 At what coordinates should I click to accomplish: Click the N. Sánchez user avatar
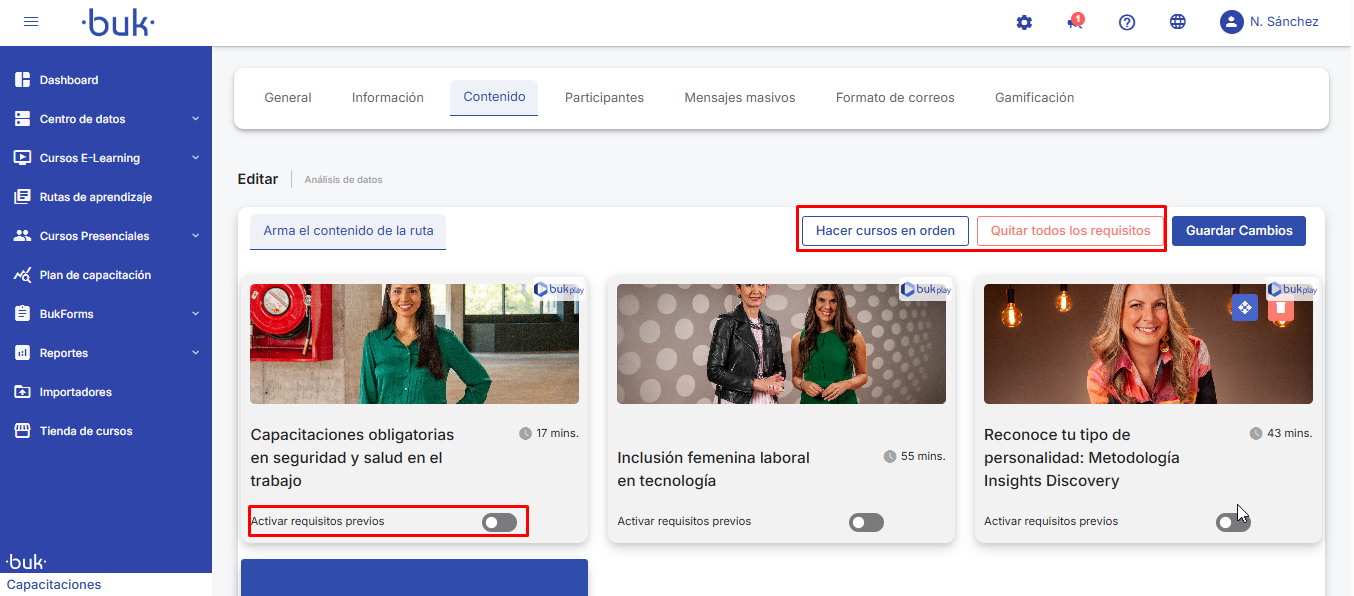point(1231,22)
